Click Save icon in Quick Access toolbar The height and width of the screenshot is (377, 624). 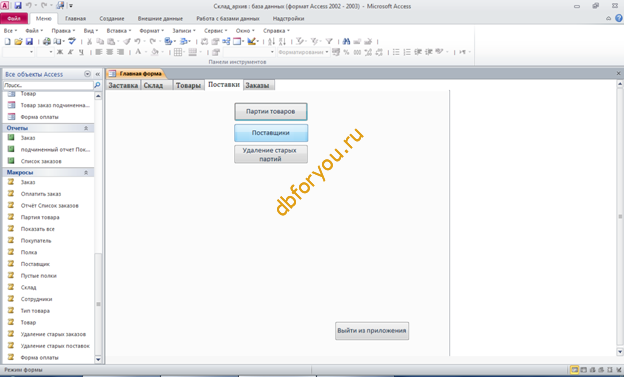click(18, 6)
